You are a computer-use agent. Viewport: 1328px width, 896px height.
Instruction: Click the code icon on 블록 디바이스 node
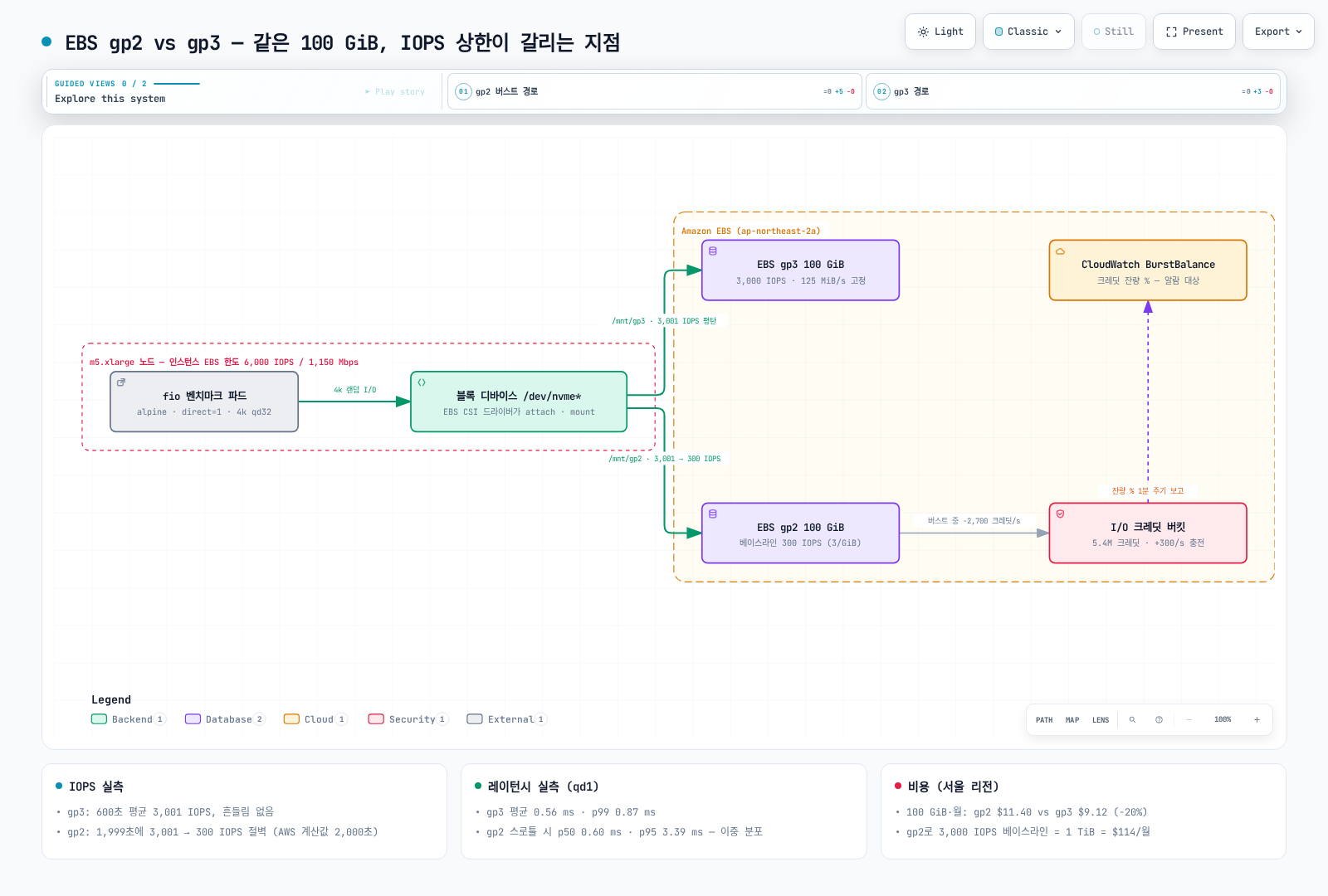(x=422, y=382)
